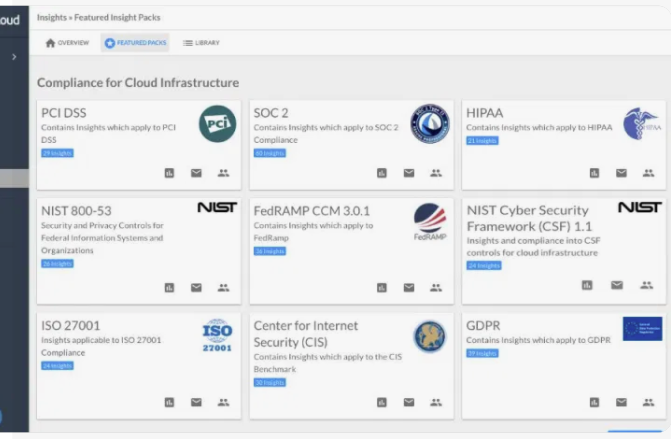Image resolution: width=671 pixels, height=439 pixels.
Task: Click the chart icon on GDPR card
Action: pyautogui.click(x=595, y=403)
